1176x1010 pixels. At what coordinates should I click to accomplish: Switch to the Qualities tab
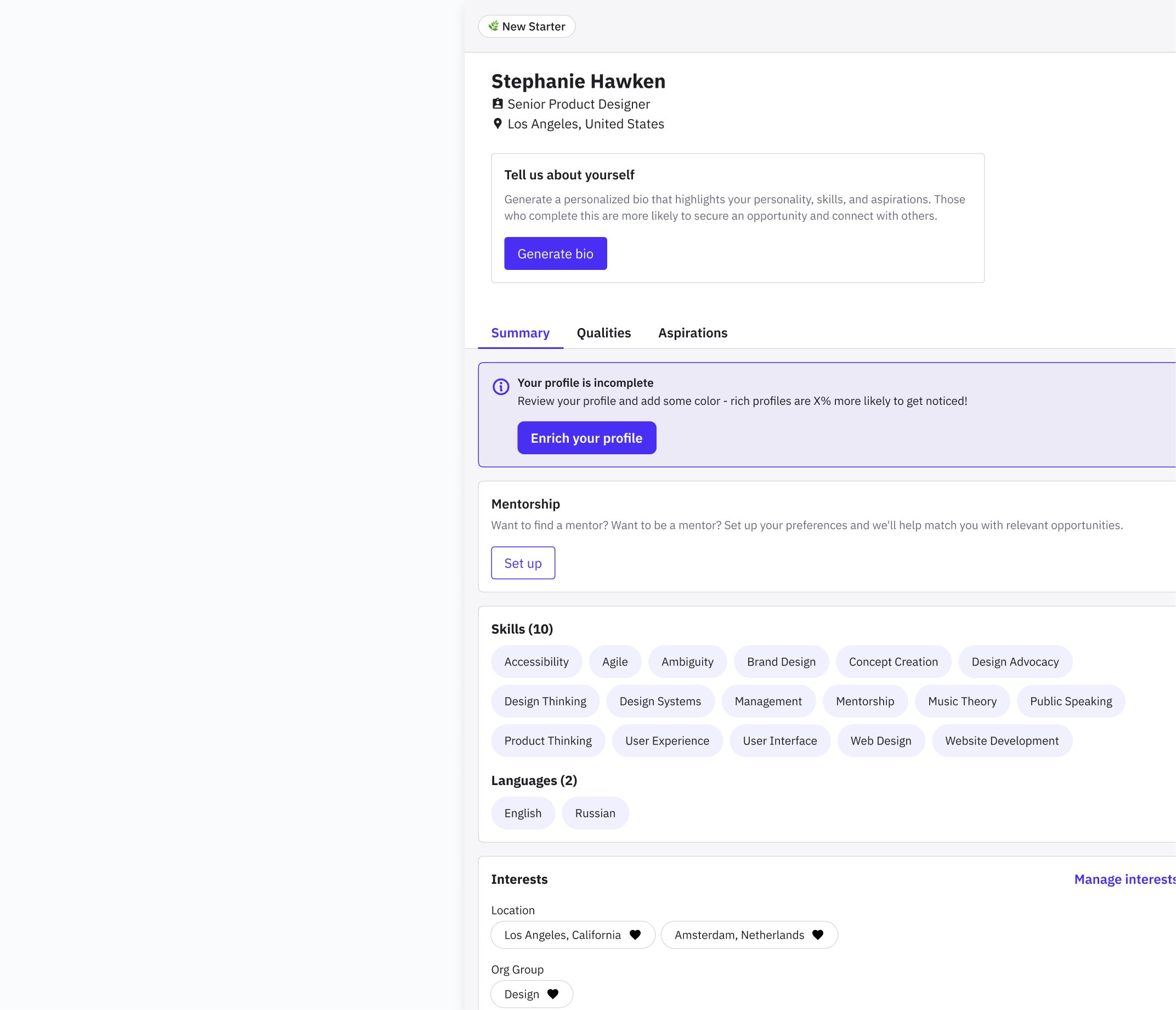click(x=603, y=333)
